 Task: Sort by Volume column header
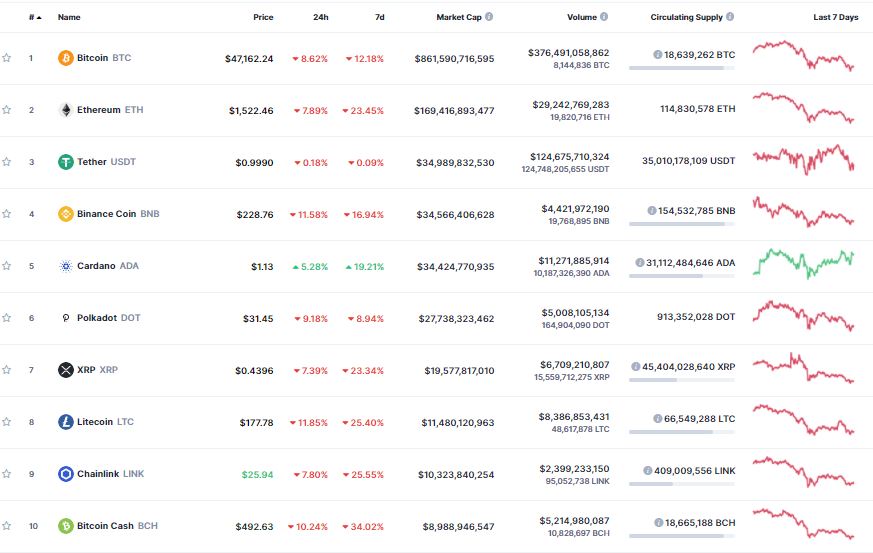point(582,17)
